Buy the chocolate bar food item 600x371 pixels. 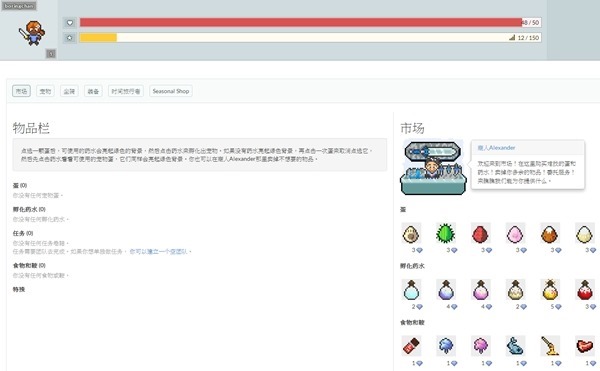click(x=411, y=346)
